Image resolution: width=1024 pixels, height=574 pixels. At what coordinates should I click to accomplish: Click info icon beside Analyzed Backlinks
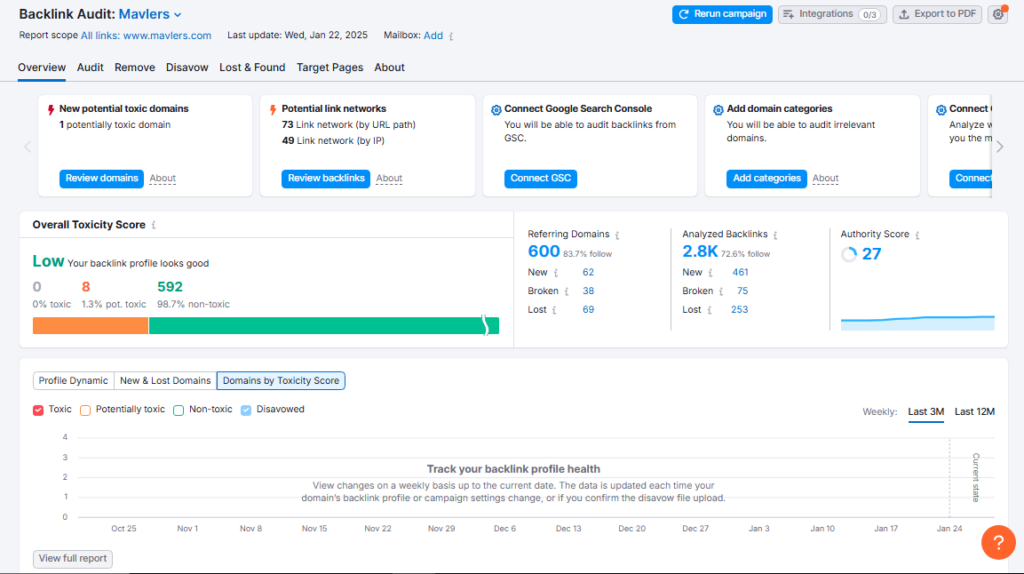point(775,234)
